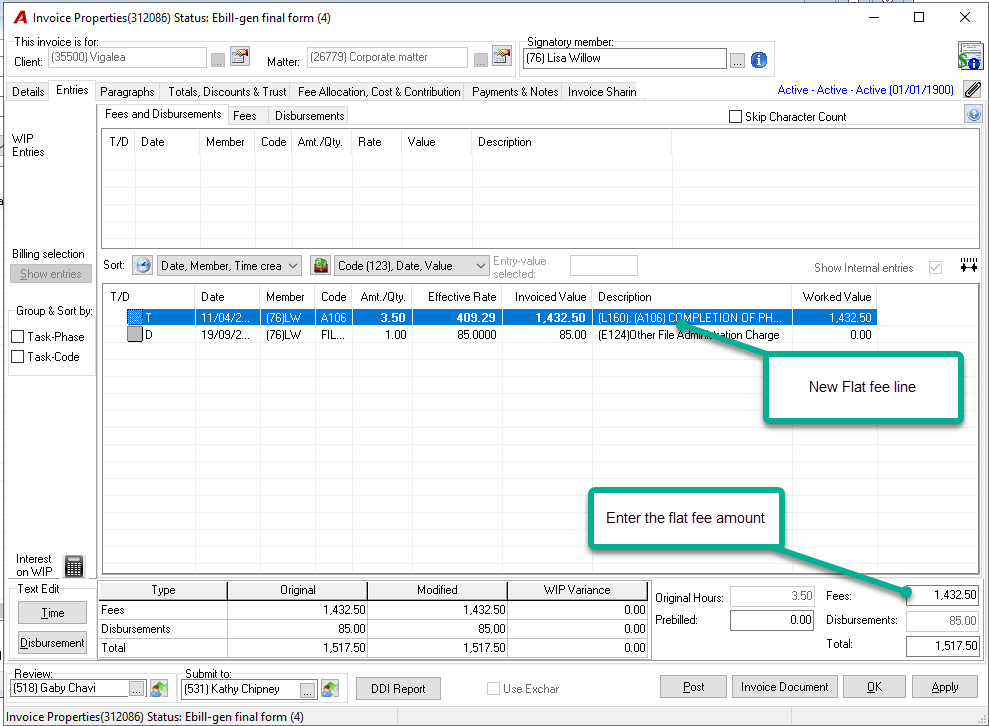Open the Paragraphs tab
Image resolution: width=989 pixels, height=726 pixels.
127,92
